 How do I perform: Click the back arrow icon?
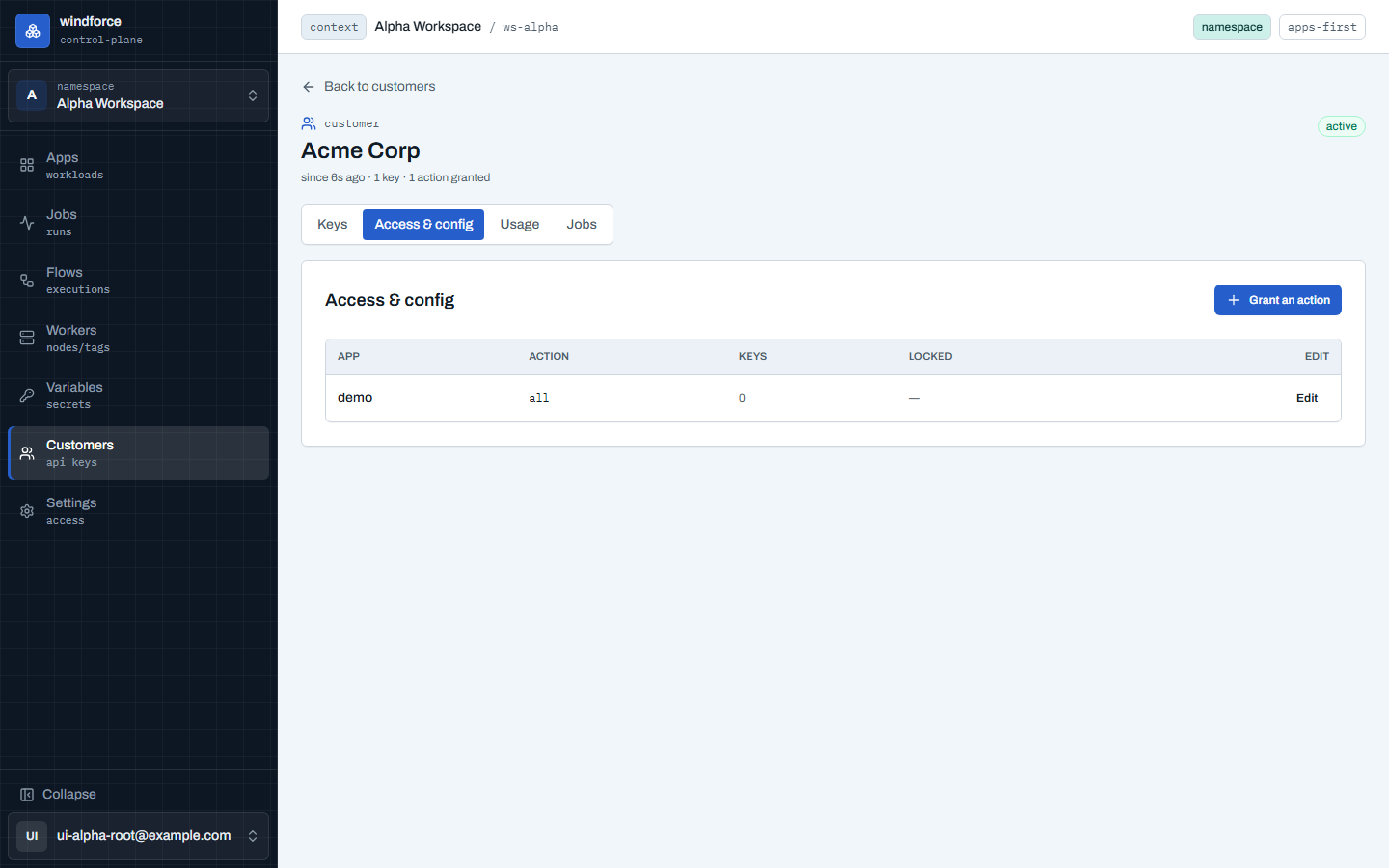click(x=309, y=87)
